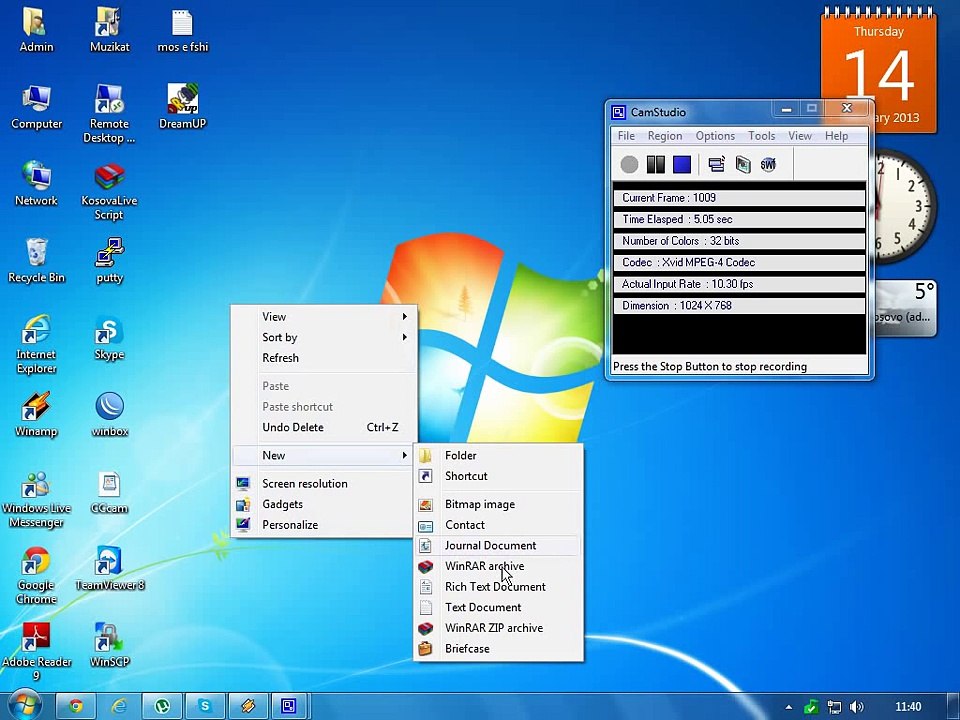The image size is (960, 720).
Task: Create a new Text Document
Action: pos(498,607)
